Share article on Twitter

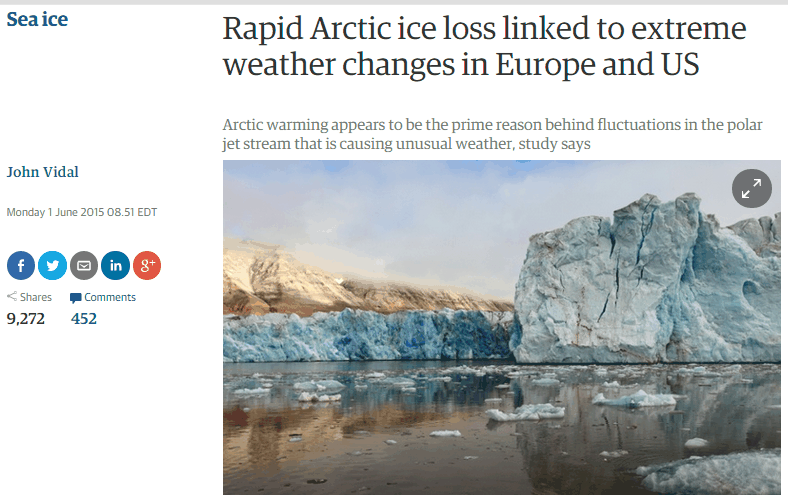(52, 265)
